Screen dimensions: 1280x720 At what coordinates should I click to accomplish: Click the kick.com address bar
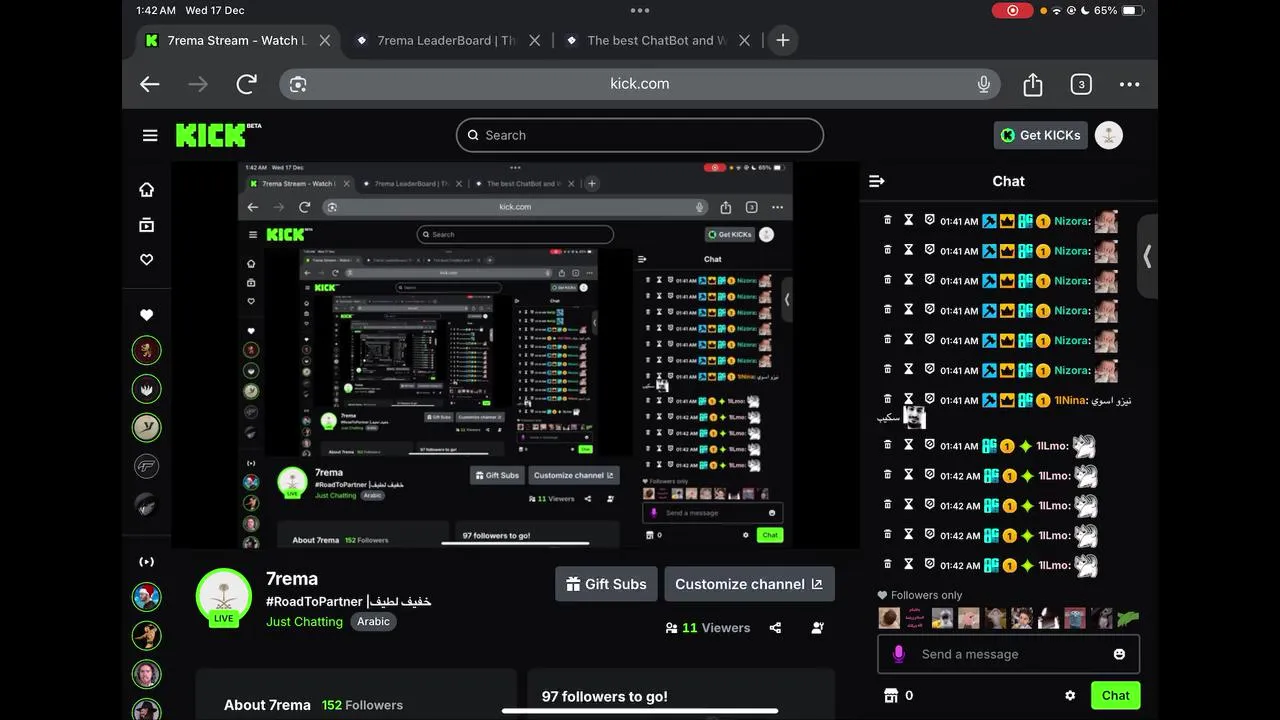[640, 84]
